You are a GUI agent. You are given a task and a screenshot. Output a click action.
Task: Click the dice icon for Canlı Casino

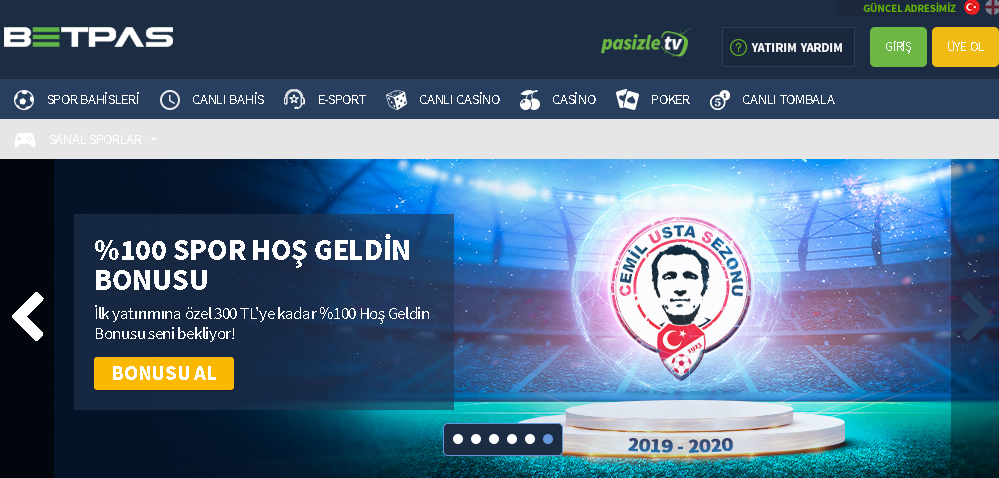click(396, 99)
